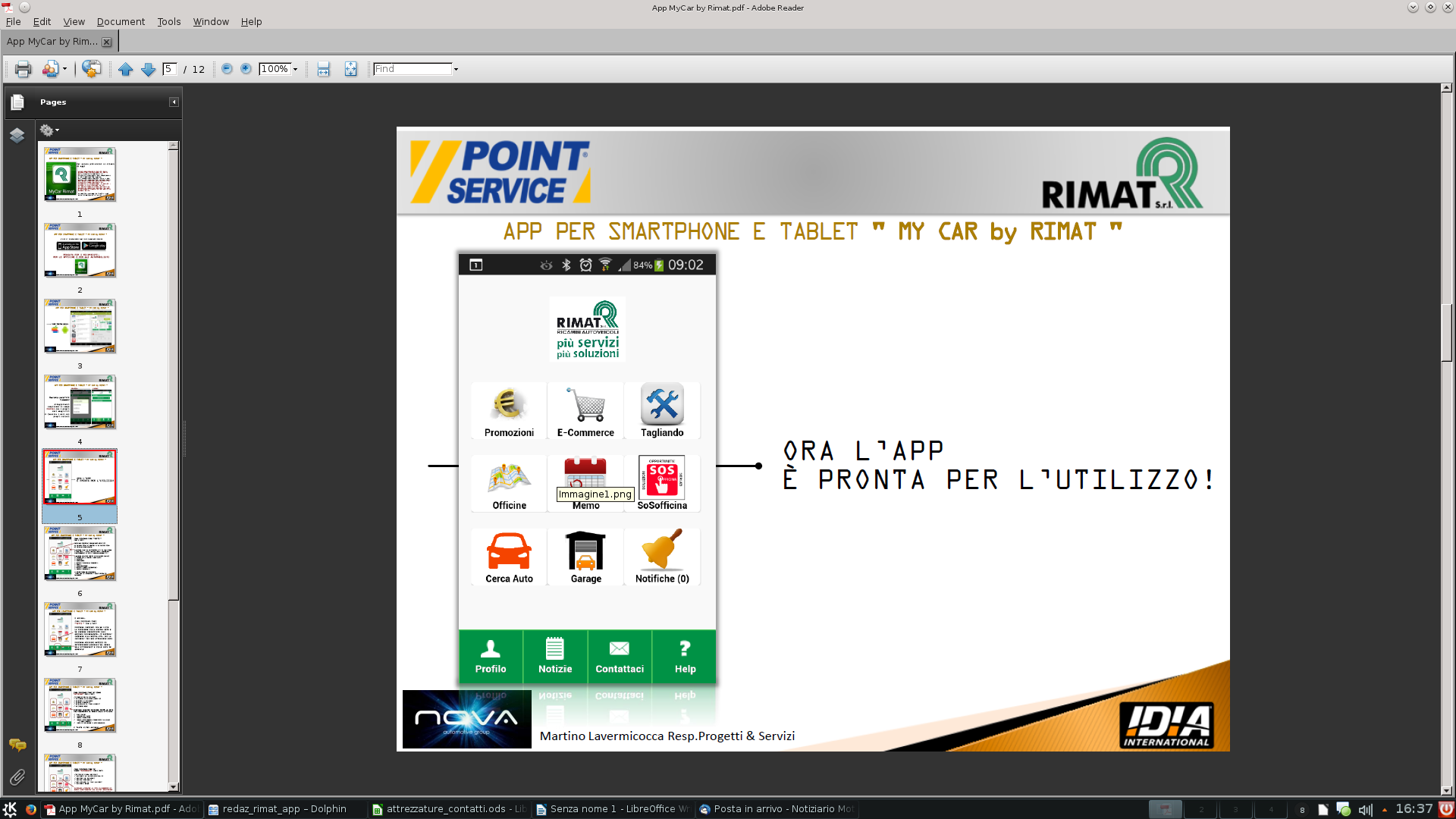The height and width of the screenshot is (819, 1456).
Task: Select page 1 thumbnail
Action: [80, 174]
